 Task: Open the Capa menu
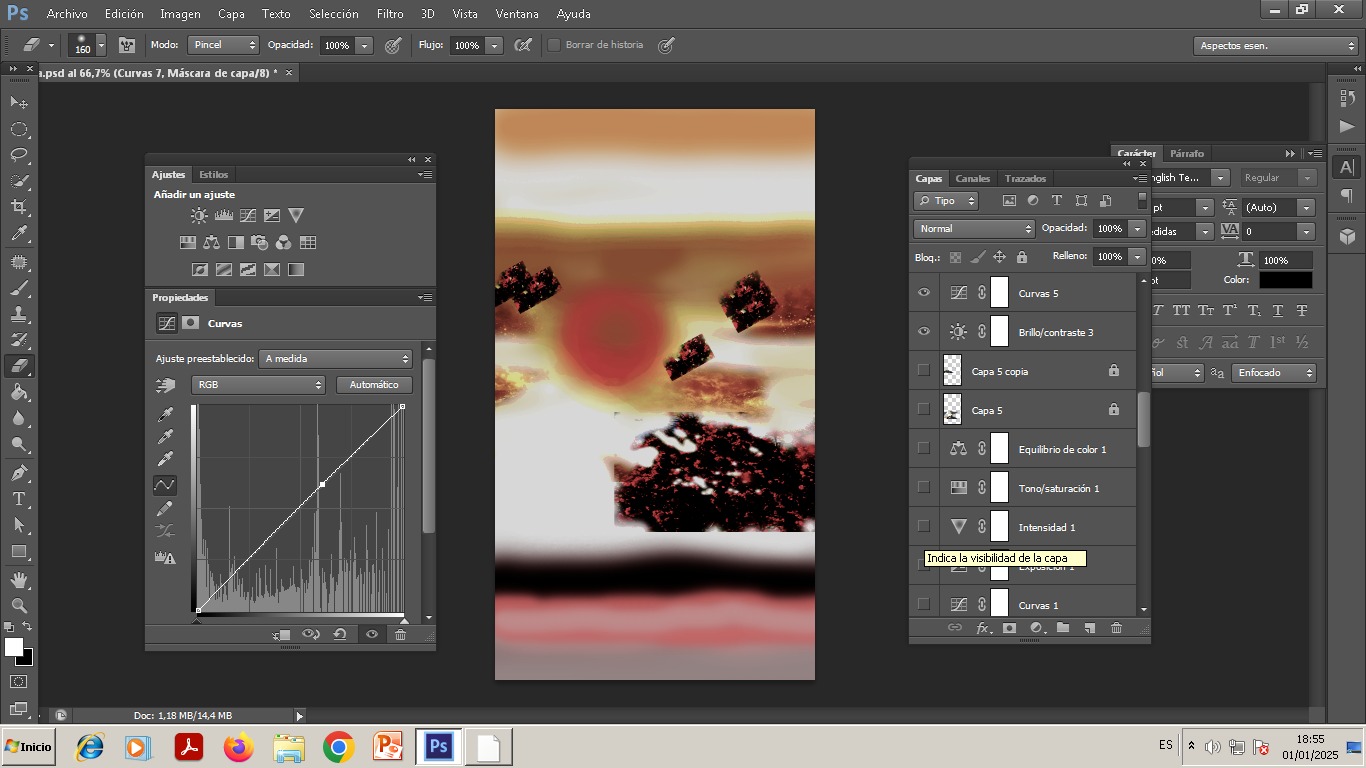[x=231, y=14]
